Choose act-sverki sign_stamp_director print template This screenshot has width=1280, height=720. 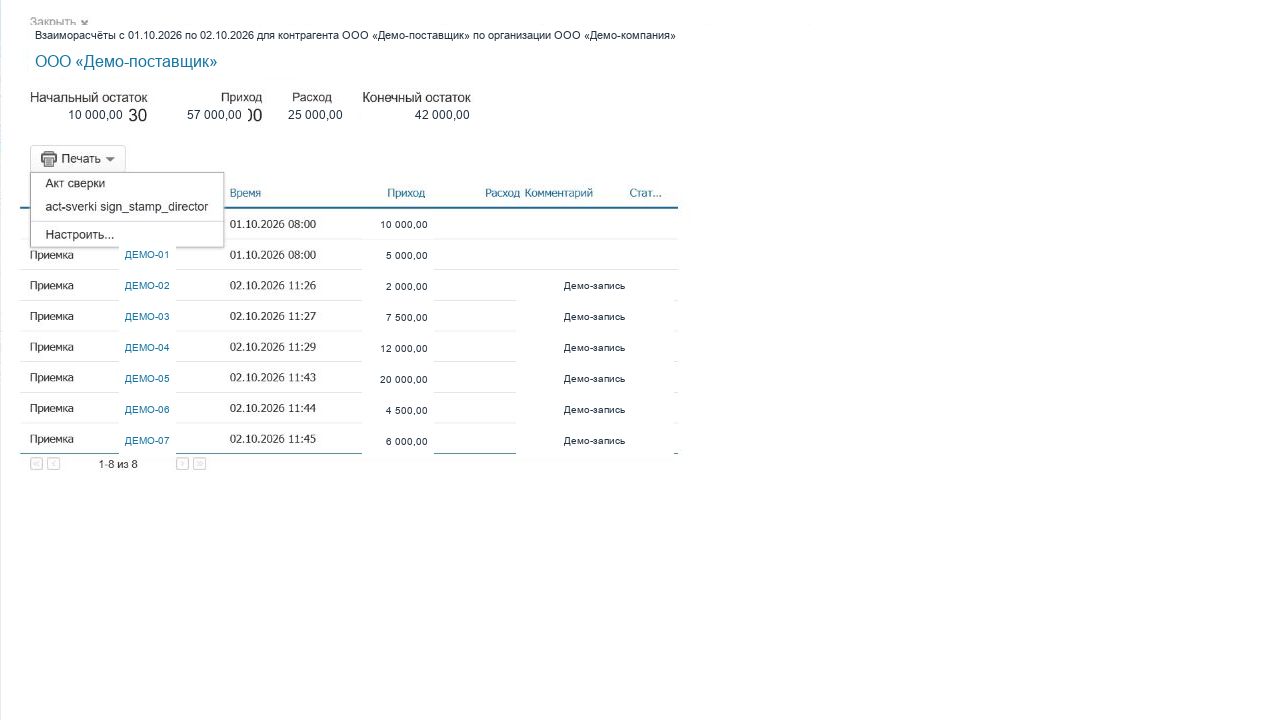127,207
